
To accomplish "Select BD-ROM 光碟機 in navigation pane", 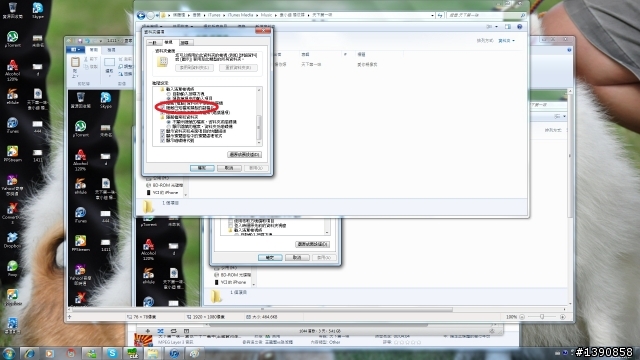I will [164, 185].
